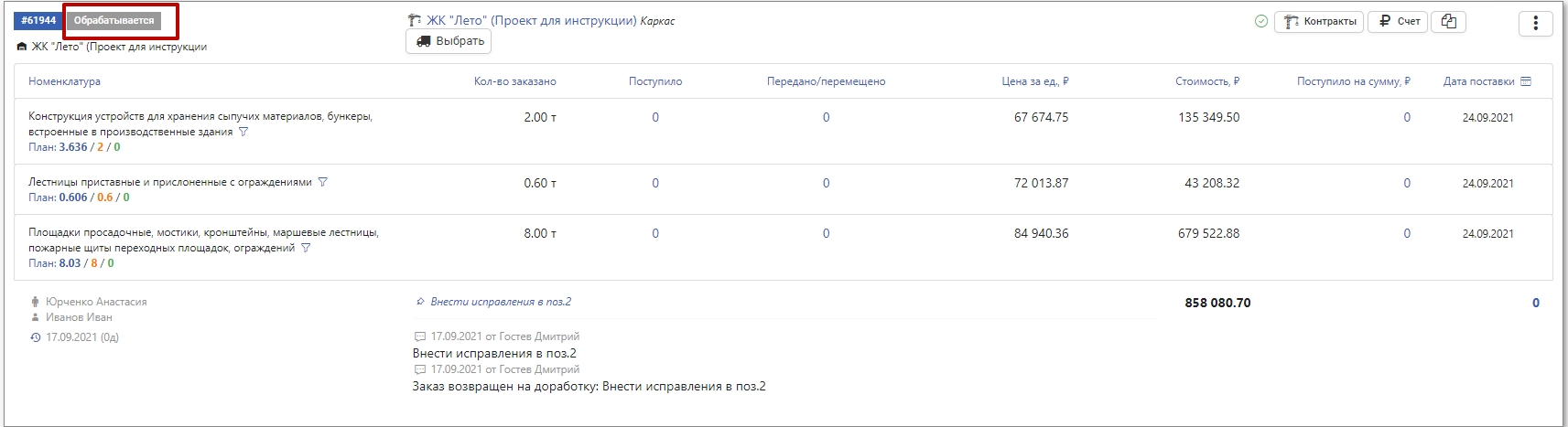Click comment bubble icon of first comment
The width and height of the screenshot is (1568, 427).
(420, 336)
